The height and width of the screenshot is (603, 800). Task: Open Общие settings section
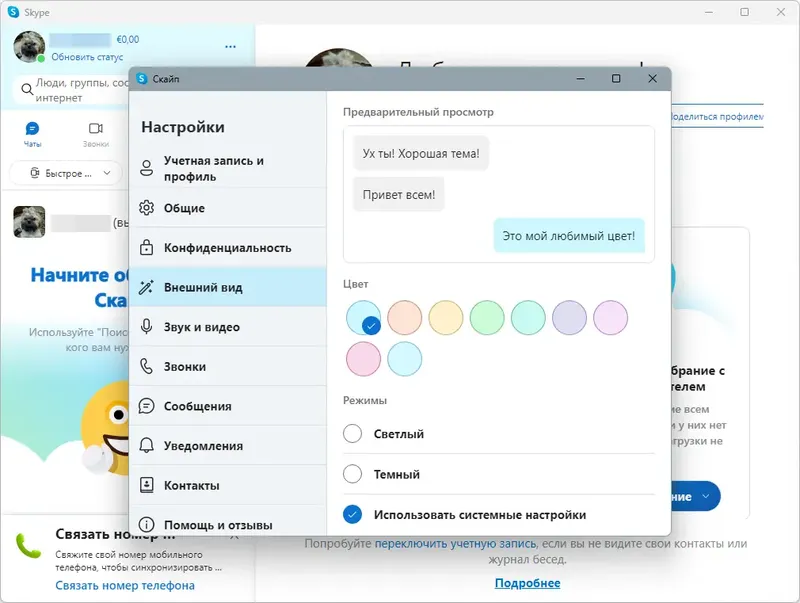(x=228, y=208)
